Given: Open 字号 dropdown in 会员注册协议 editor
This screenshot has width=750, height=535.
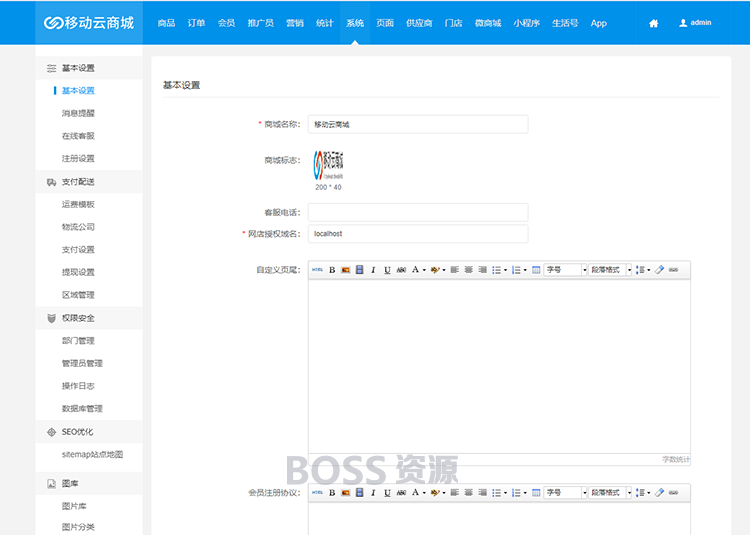Looking at the screenshot, I should click(565, 492).
